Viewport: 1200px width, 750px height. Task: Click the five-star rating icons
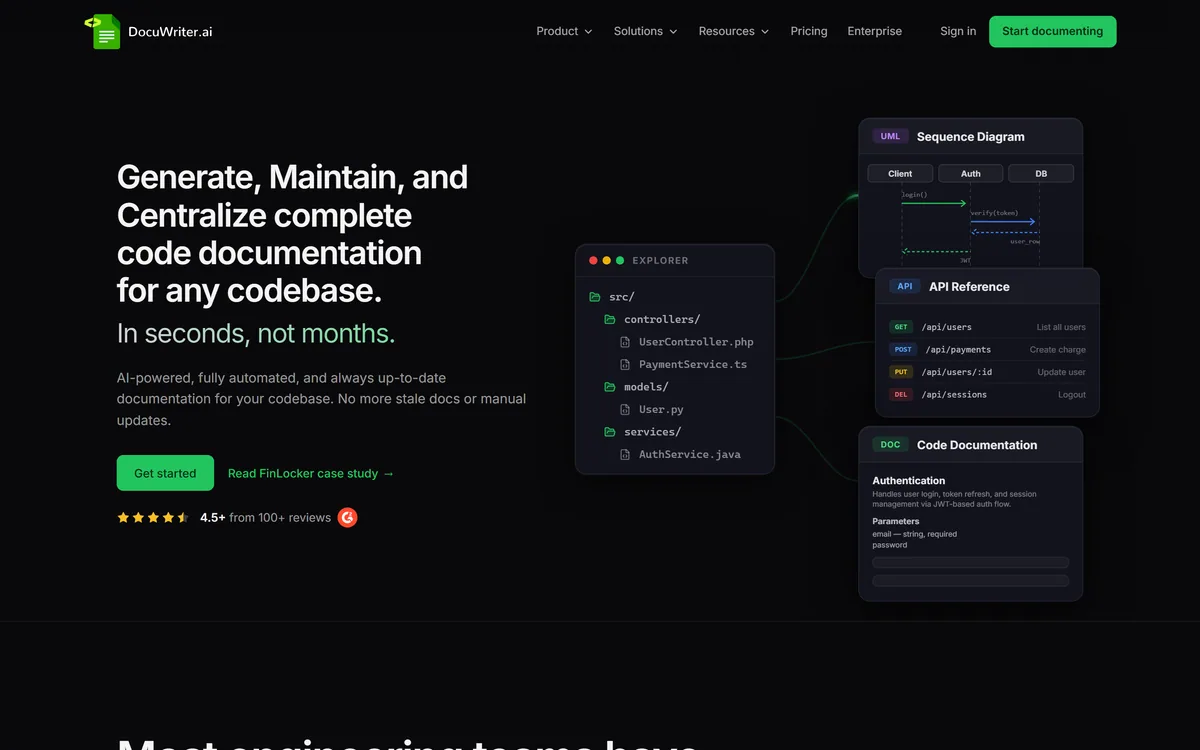[x=153, y=518]
